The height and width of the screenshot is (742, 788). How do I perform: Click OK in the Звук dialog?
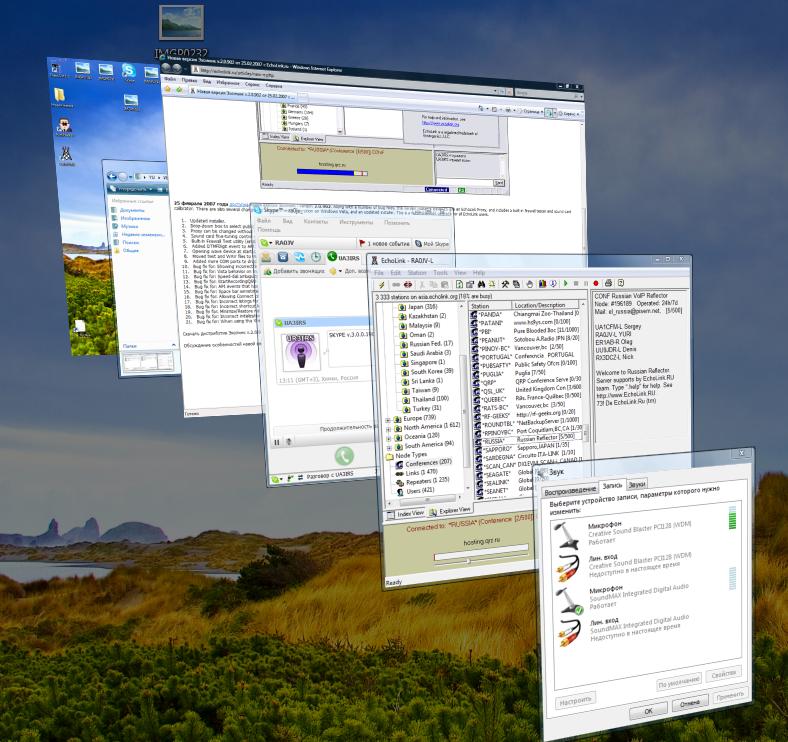click(x=648, y=710)
